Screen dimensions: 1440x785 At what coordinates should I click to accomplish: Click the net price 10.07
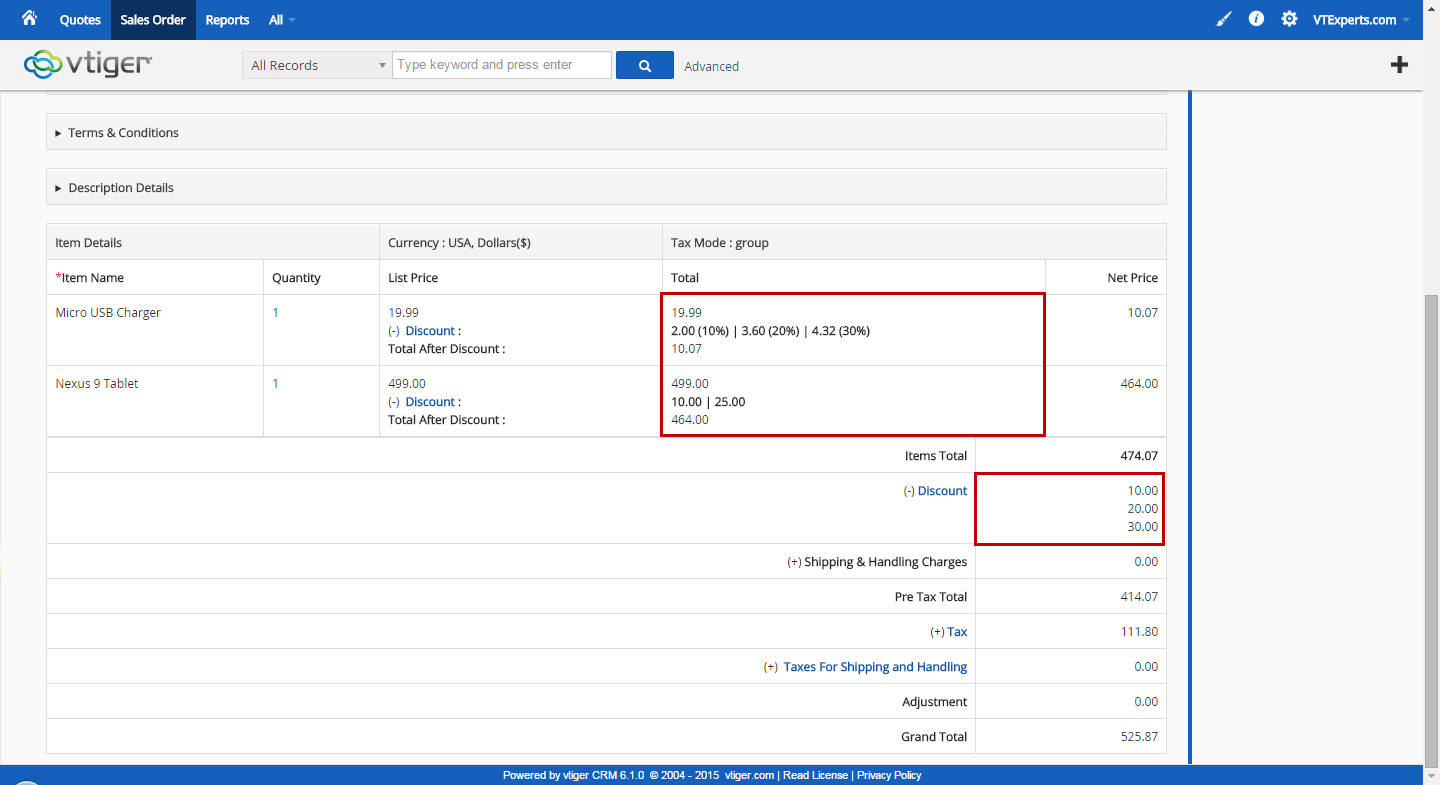(x=1142, y=313)
